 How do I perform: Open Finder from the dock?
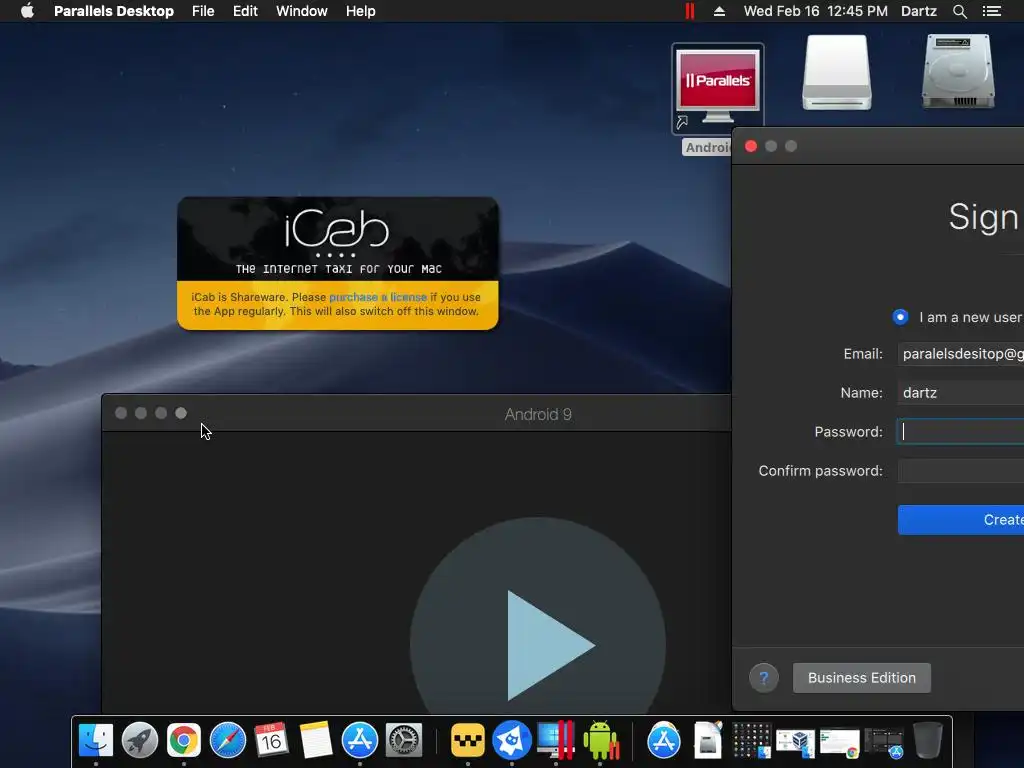coord(96,740)
